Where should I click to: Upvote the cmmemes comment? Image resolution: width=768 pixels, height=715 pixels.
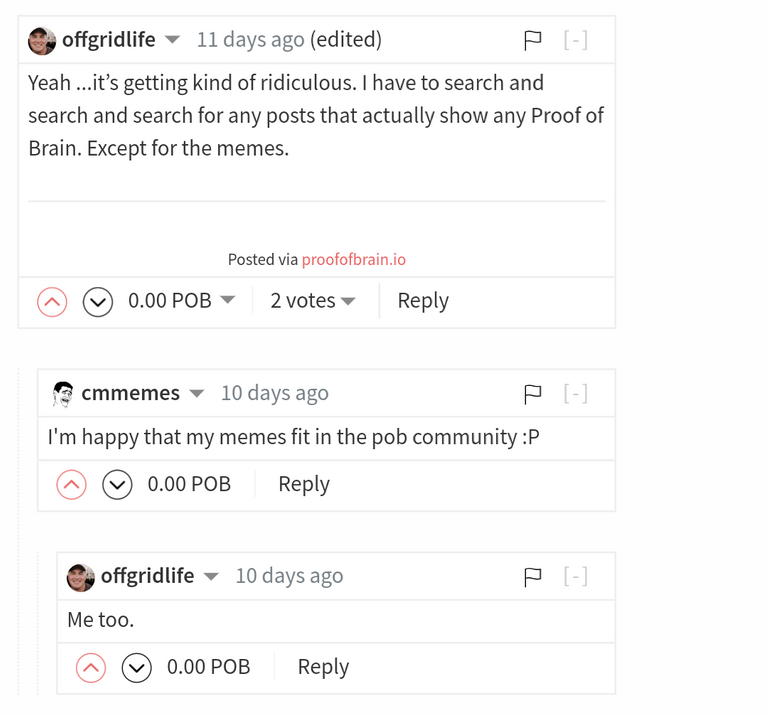pyautogui.click(x=72, y=485)
